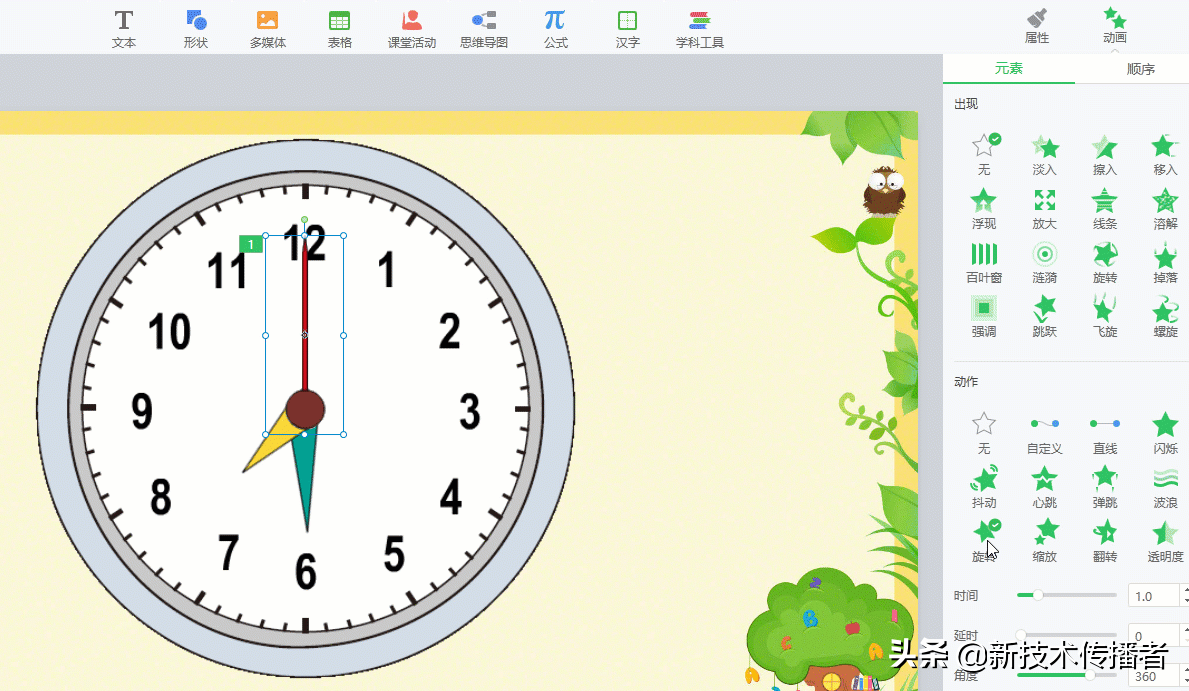Apply the 旋转 entrance effect under 出现
The height and width of the screenshot is (691, 1189).
1105,262
